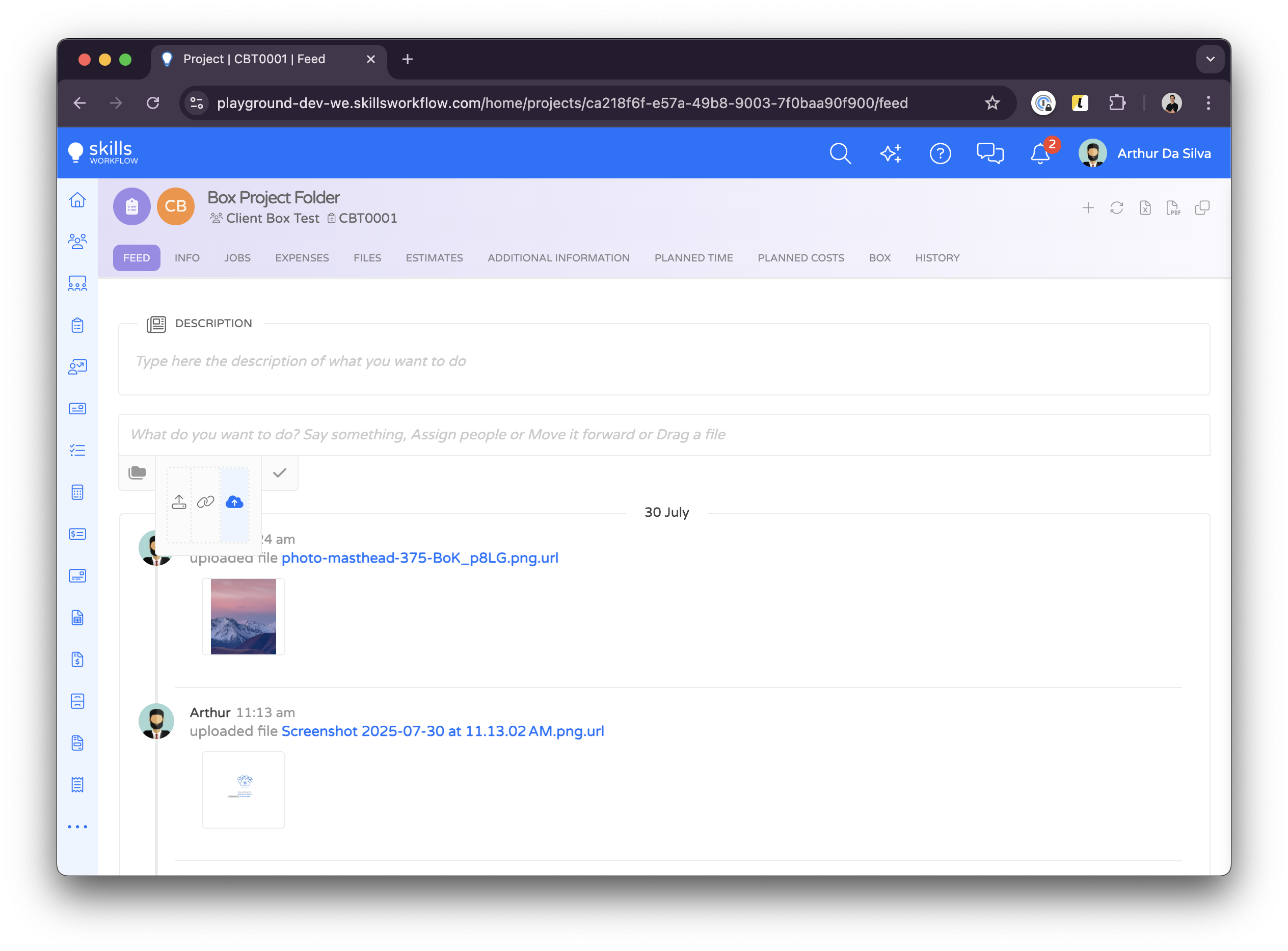Image resolution: width=1288 pixels, height=951 pixels.
Task: Open Screenshot 2025-07-30 file link
Action: [443, 731]
